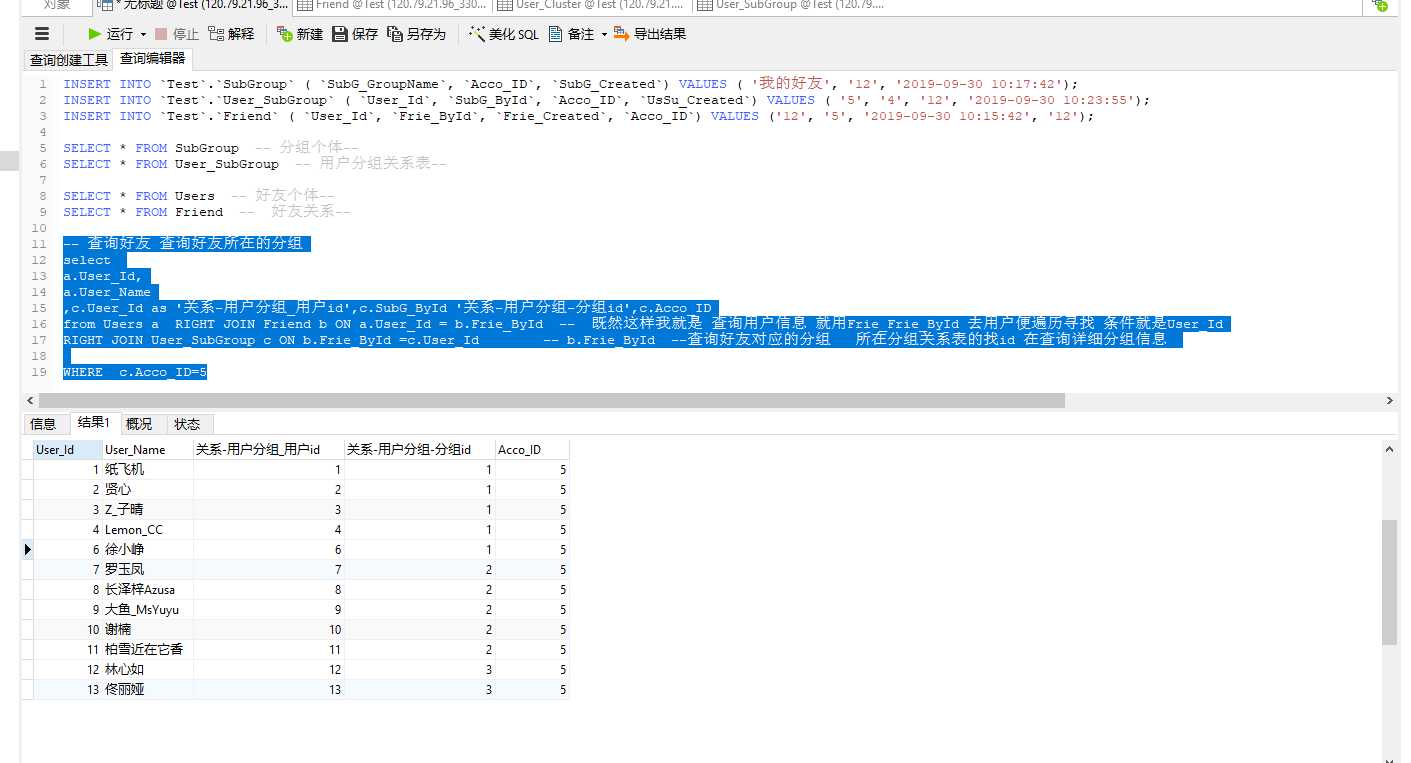Select the 无标题 @Test query tab
1411x763 pixels.
(x=191, y=6)
